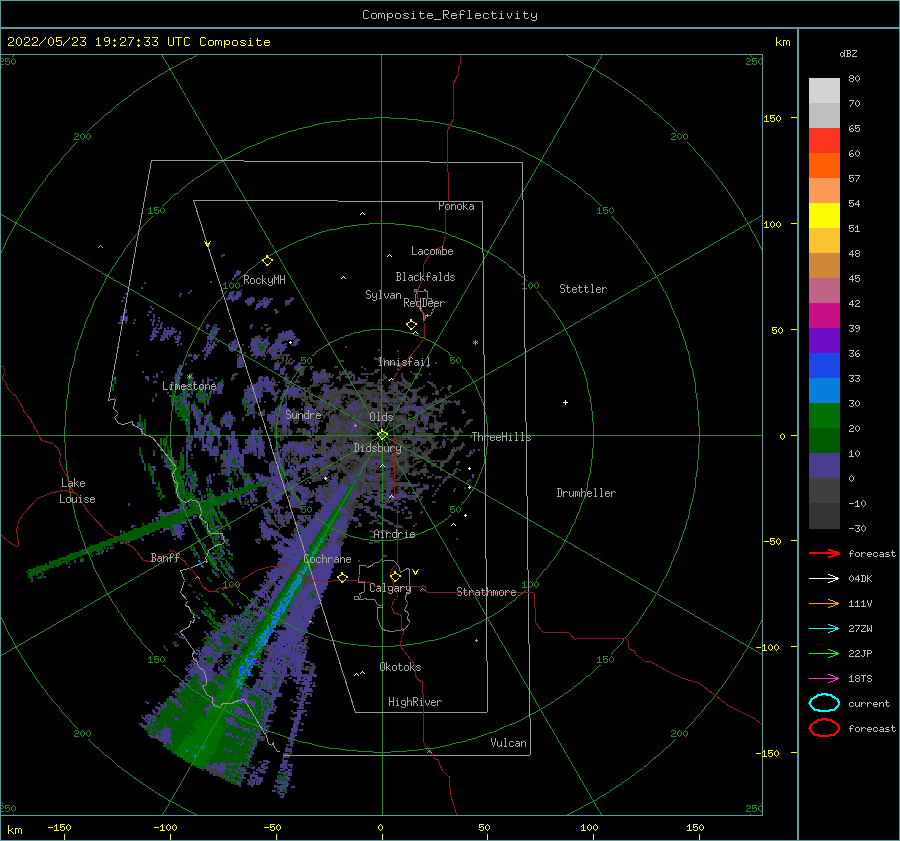
Task: Click the 04DK legend label
Action: tap(860, 578)
